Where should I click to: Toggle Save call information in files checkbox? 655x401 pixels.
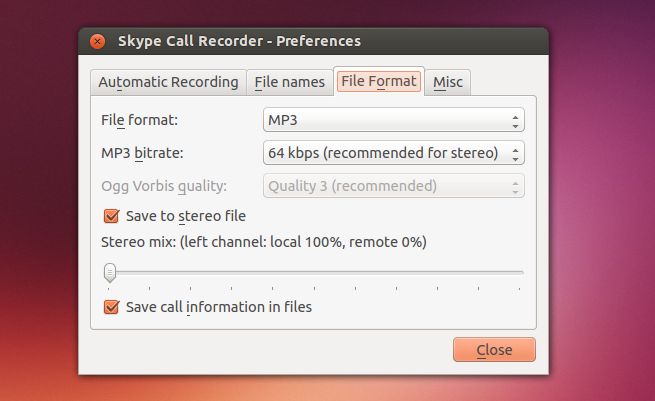click(112, 307)
